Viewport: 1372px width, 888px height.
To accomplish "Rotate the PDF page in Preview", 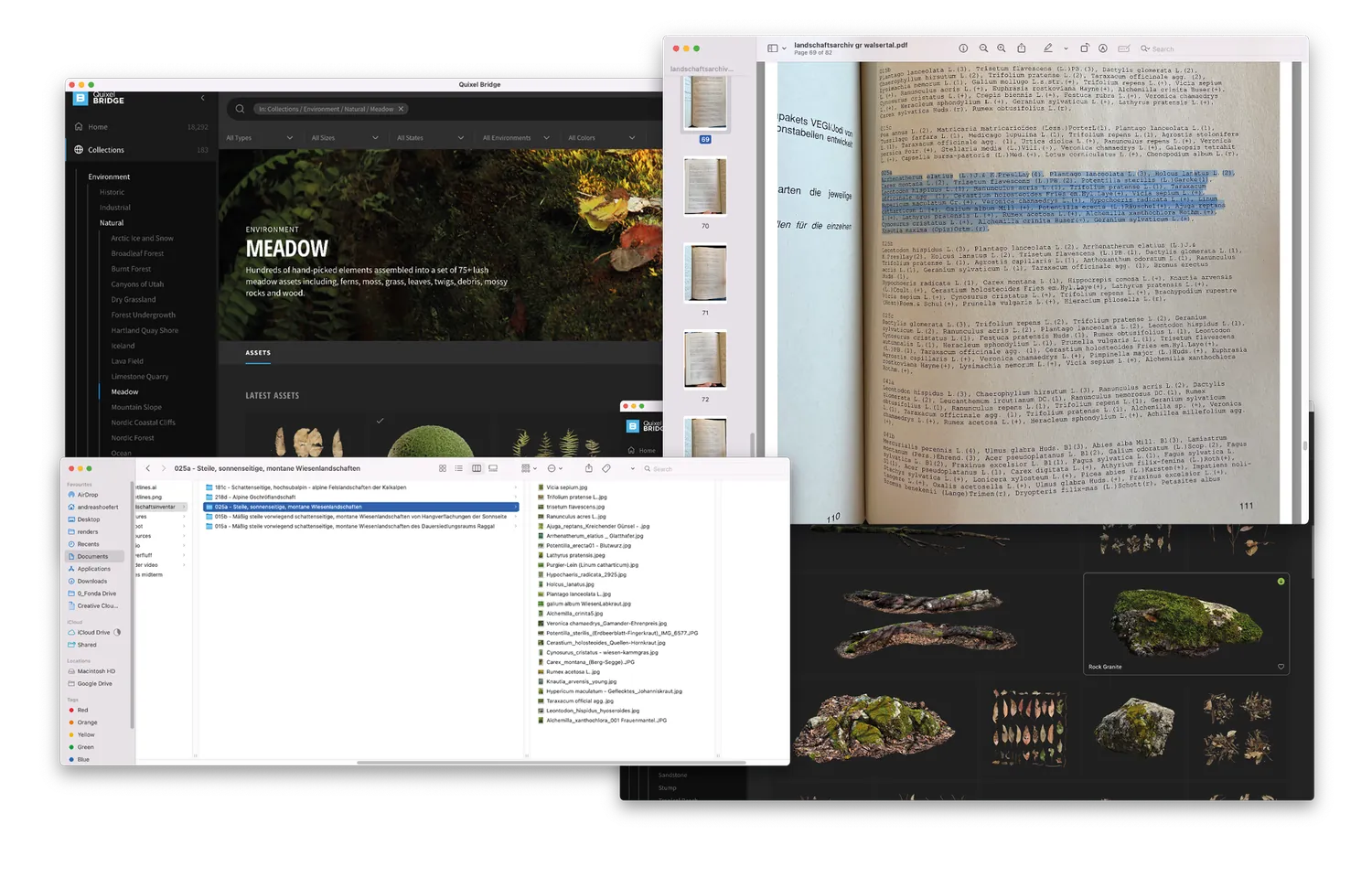I will 1085,48.
